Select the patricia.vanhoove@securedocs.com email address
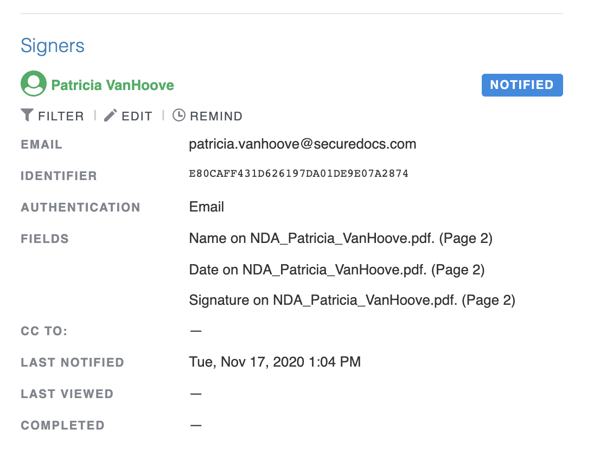Screen dimensions: 600x474 point(302,144)
